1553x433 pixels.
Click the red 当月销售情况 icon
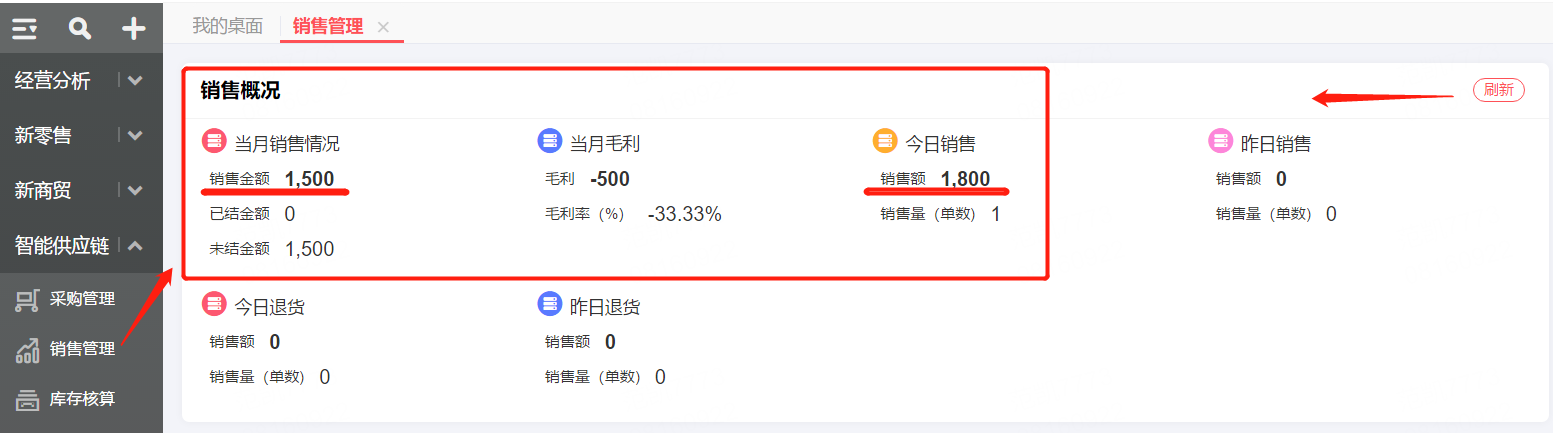point(214,141)
